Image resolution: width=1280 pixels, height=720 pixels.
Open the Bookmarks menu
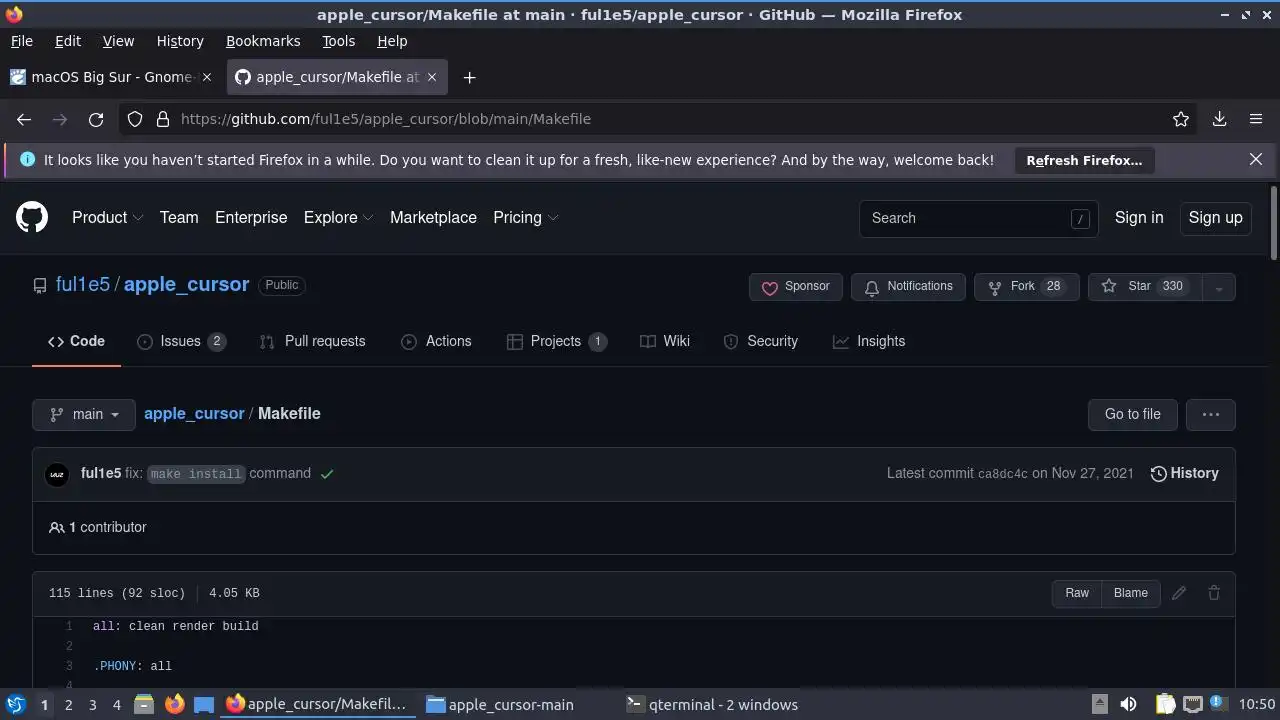pyautogui.click(x=263, y=41)
